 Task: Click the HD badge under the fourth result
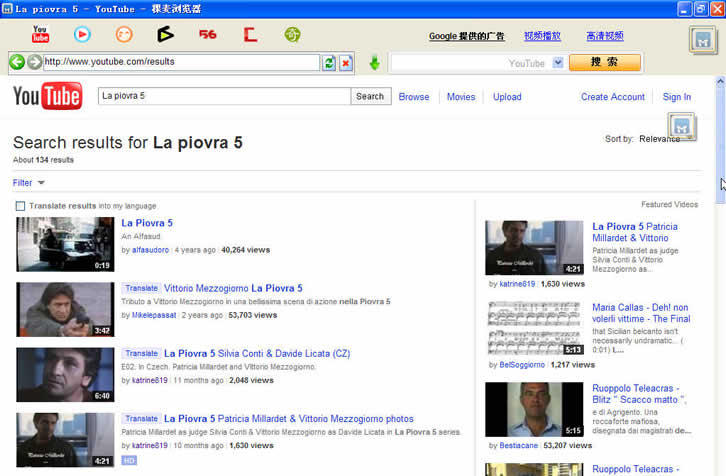(x=129, y=460)
